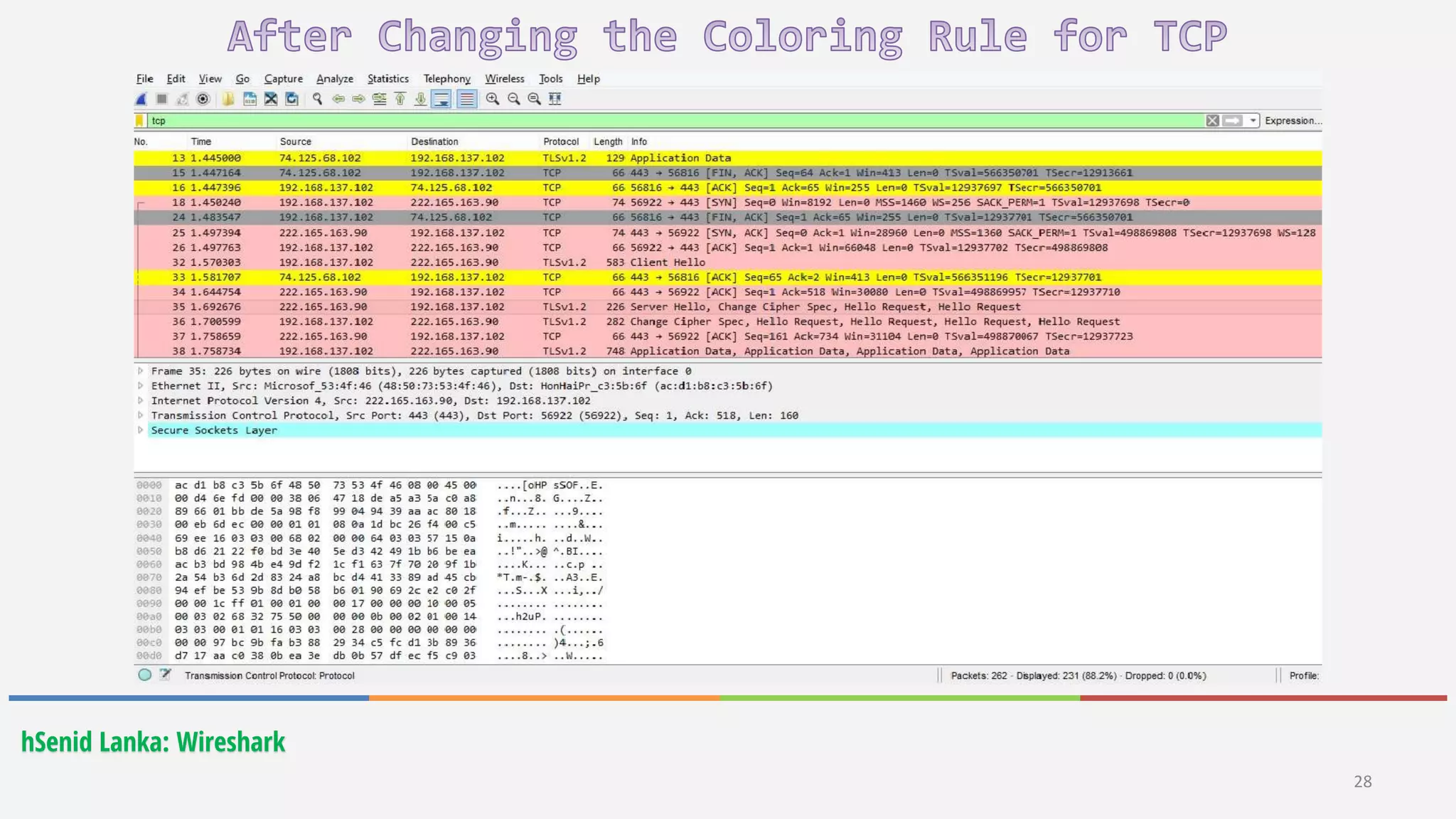Open capture options using the gear-circle icon
Screen dimensions: 1456x819
(x=203, y=99)
